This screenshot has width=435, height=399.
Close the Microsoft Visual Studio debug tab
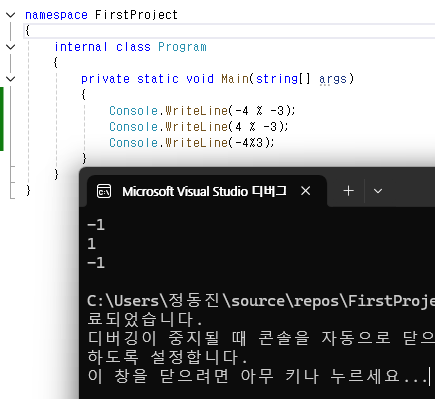point(305,191)
